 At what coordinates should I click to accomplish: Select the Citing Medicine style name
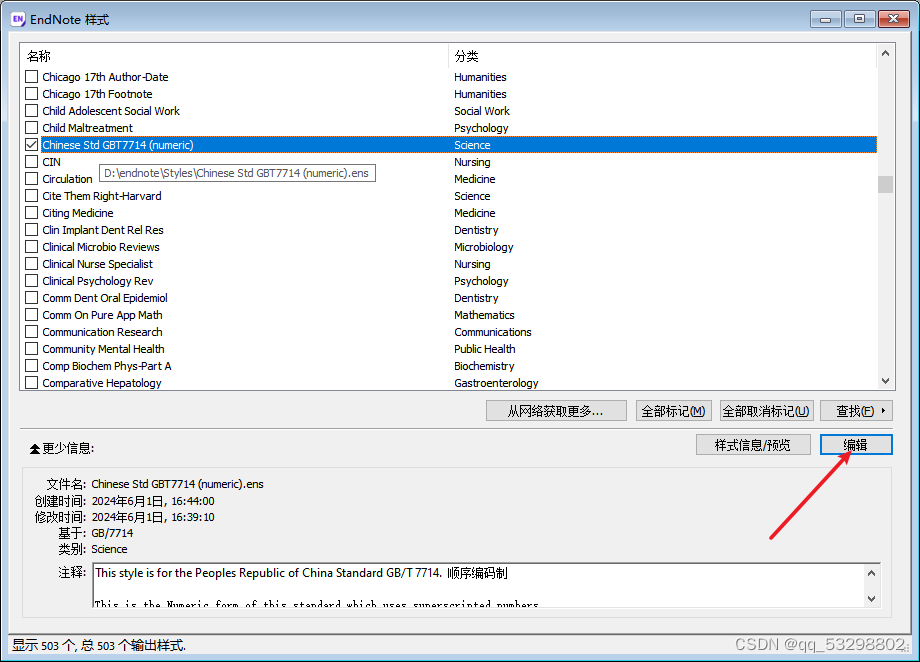tap(77, 213)
